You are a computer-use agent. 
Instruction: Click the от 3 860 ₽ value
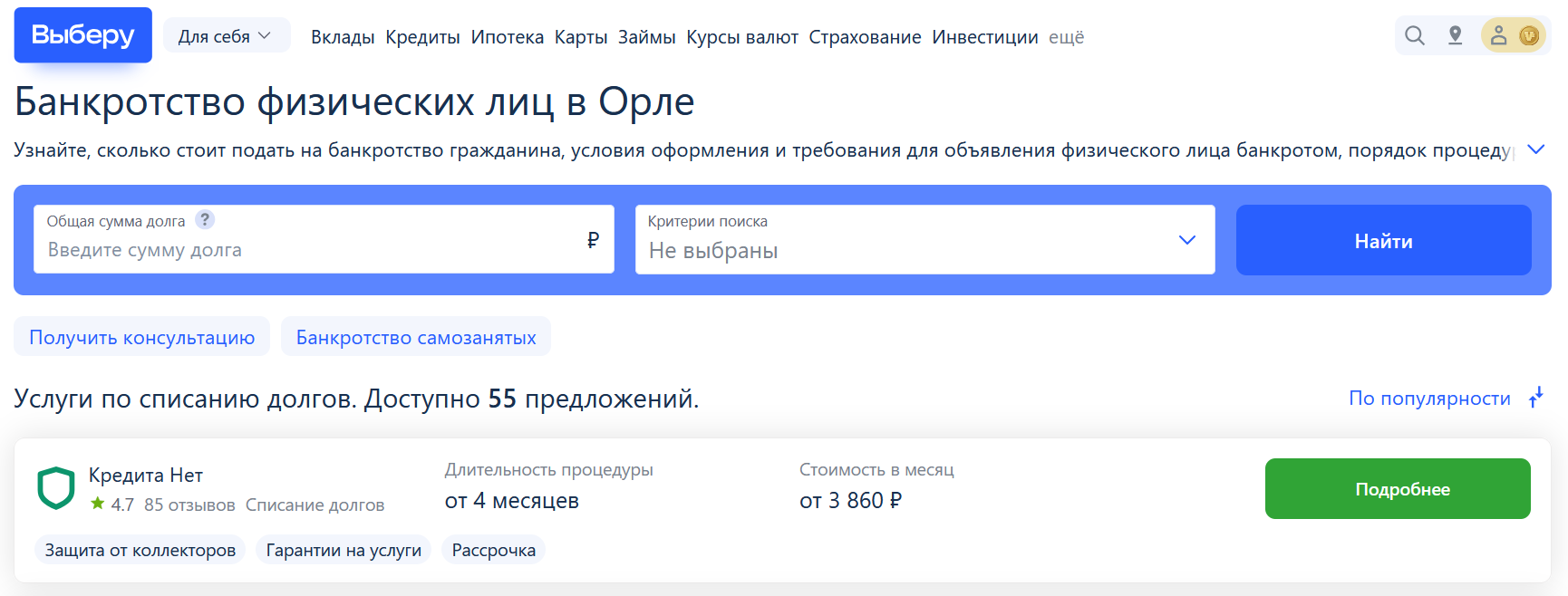[850, 500]
